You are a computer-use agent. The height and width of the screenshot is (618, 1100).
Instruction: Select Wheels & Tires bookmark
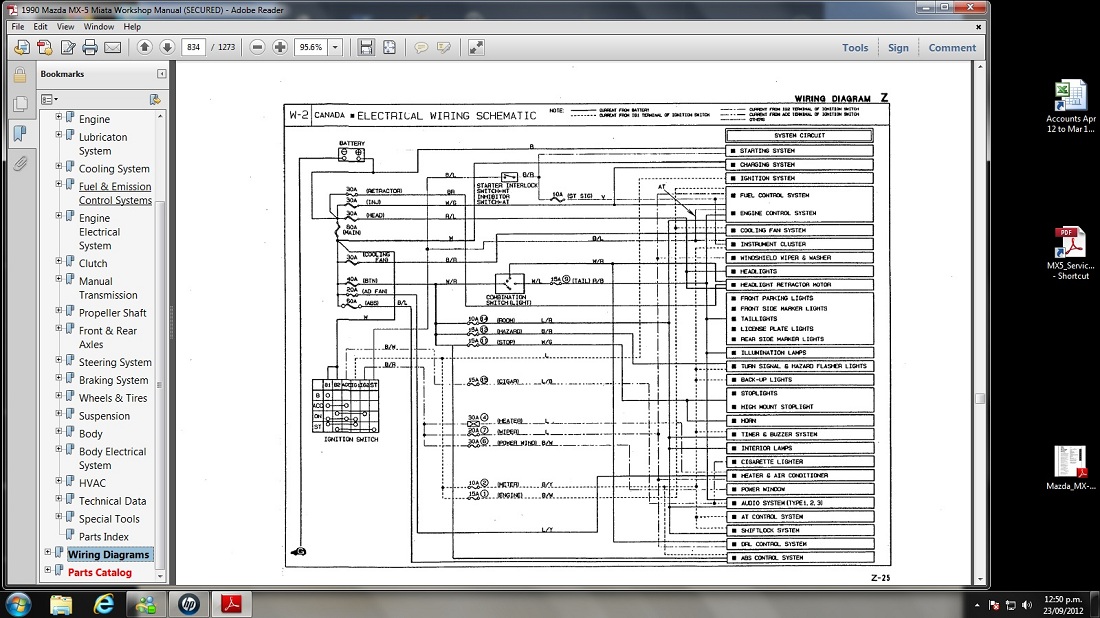[113, 398]
